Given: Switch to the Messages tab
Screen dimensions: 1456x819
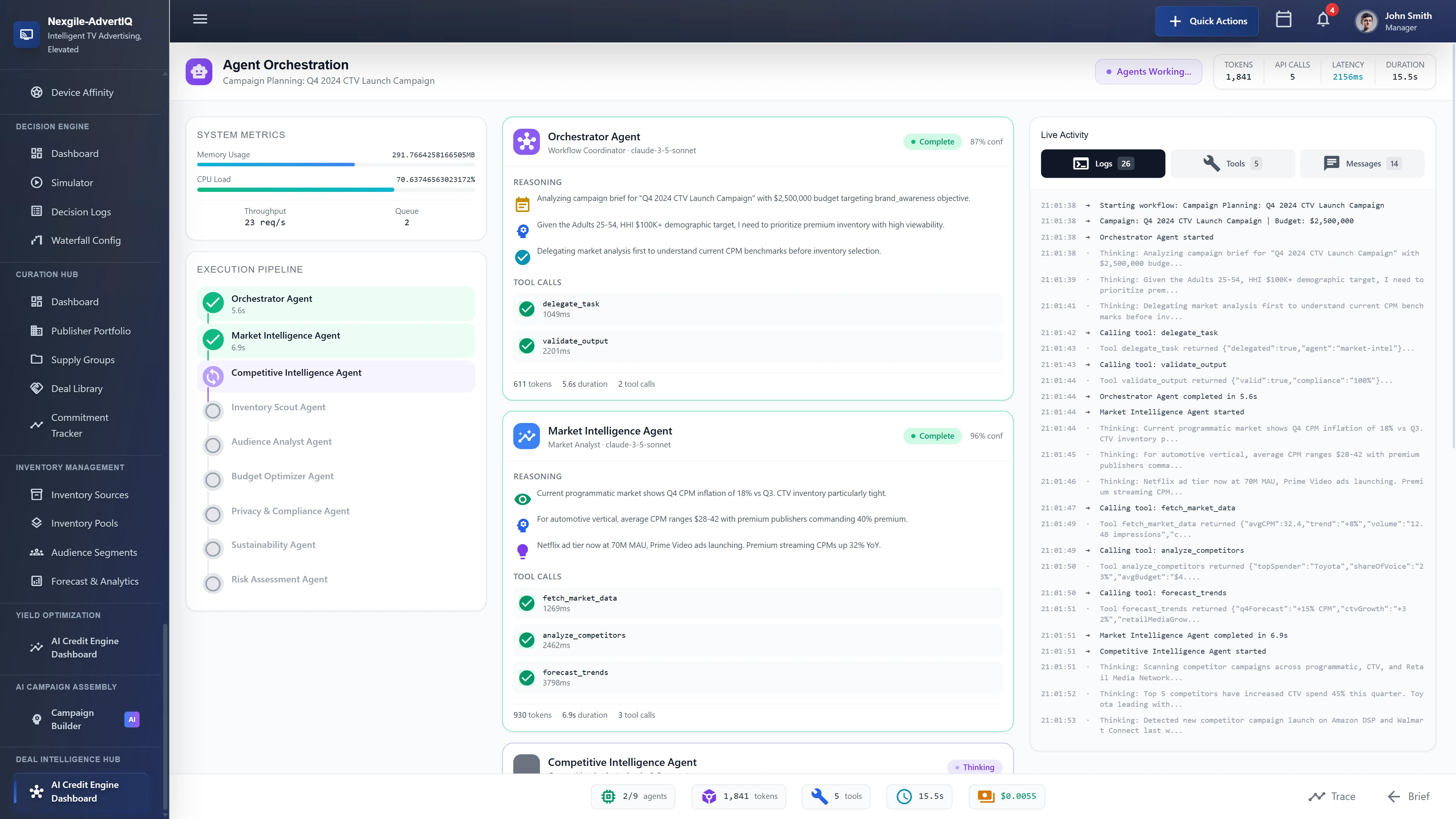Looking at the screenshot, I should [x=1362, y=164].
